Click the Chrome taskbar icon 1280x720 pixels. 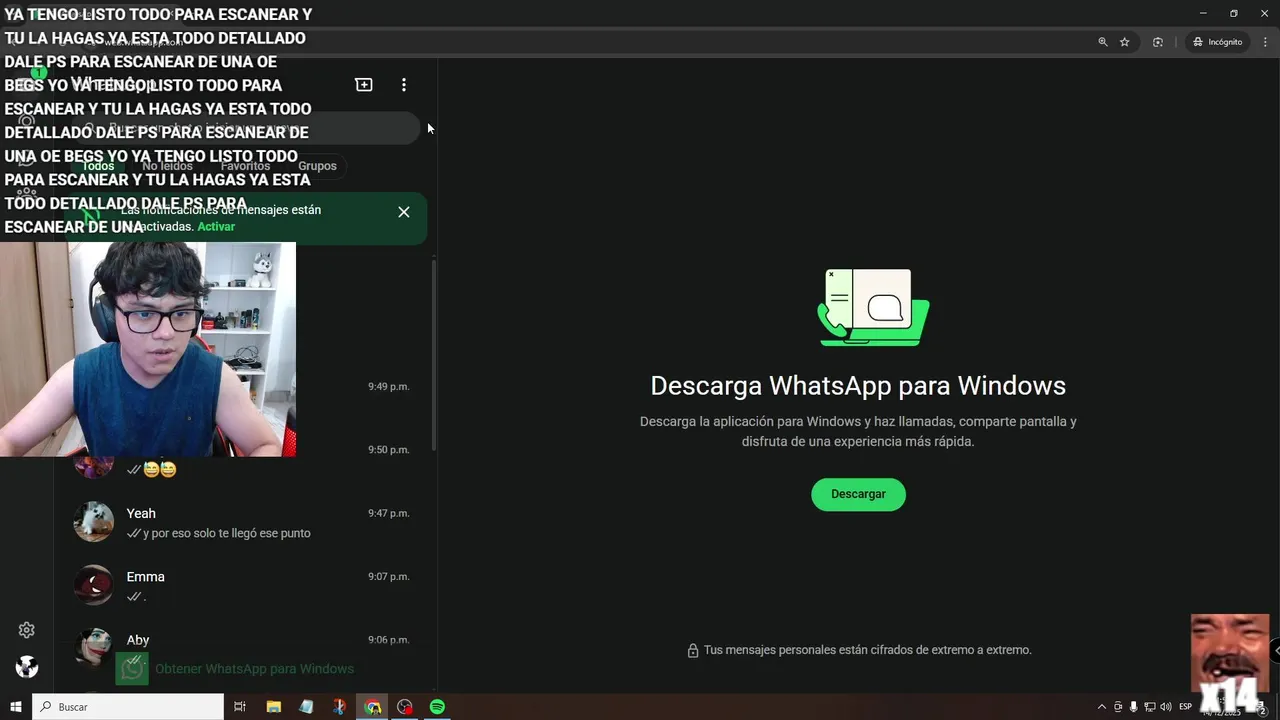pyautogui.click(x=372, y=707)
